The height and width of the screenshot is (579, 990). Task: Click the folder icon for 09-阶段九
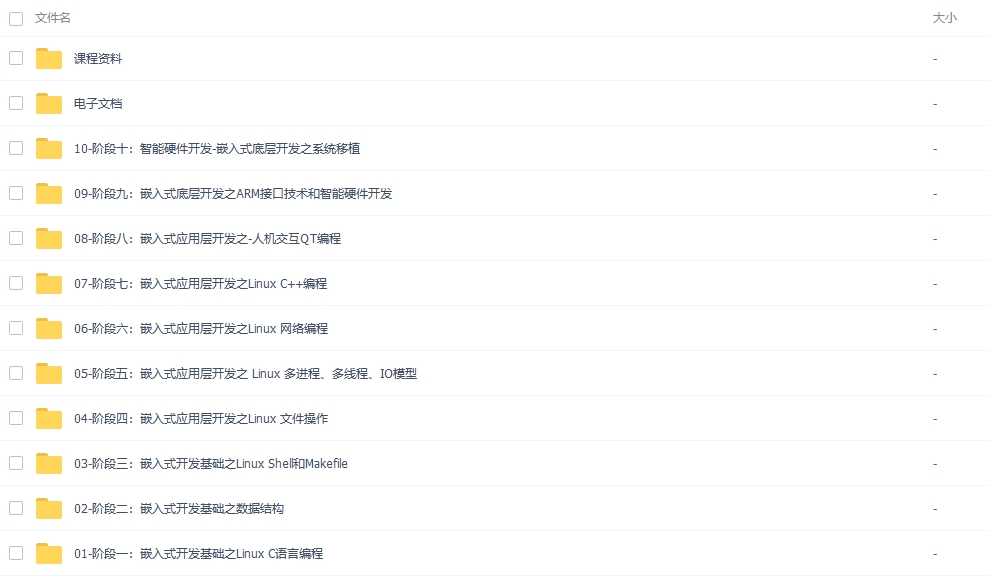pyautogui.click(x=49, y=194)
